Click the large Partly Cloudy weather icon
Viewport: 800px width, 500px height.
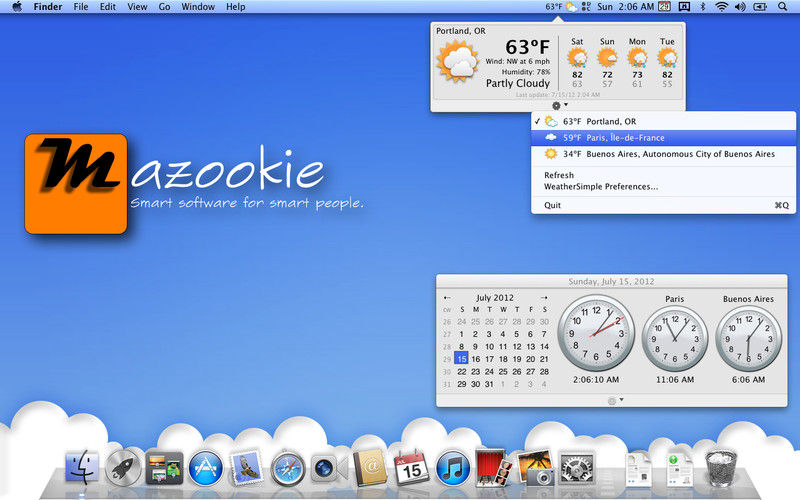[x=458, y=61]
